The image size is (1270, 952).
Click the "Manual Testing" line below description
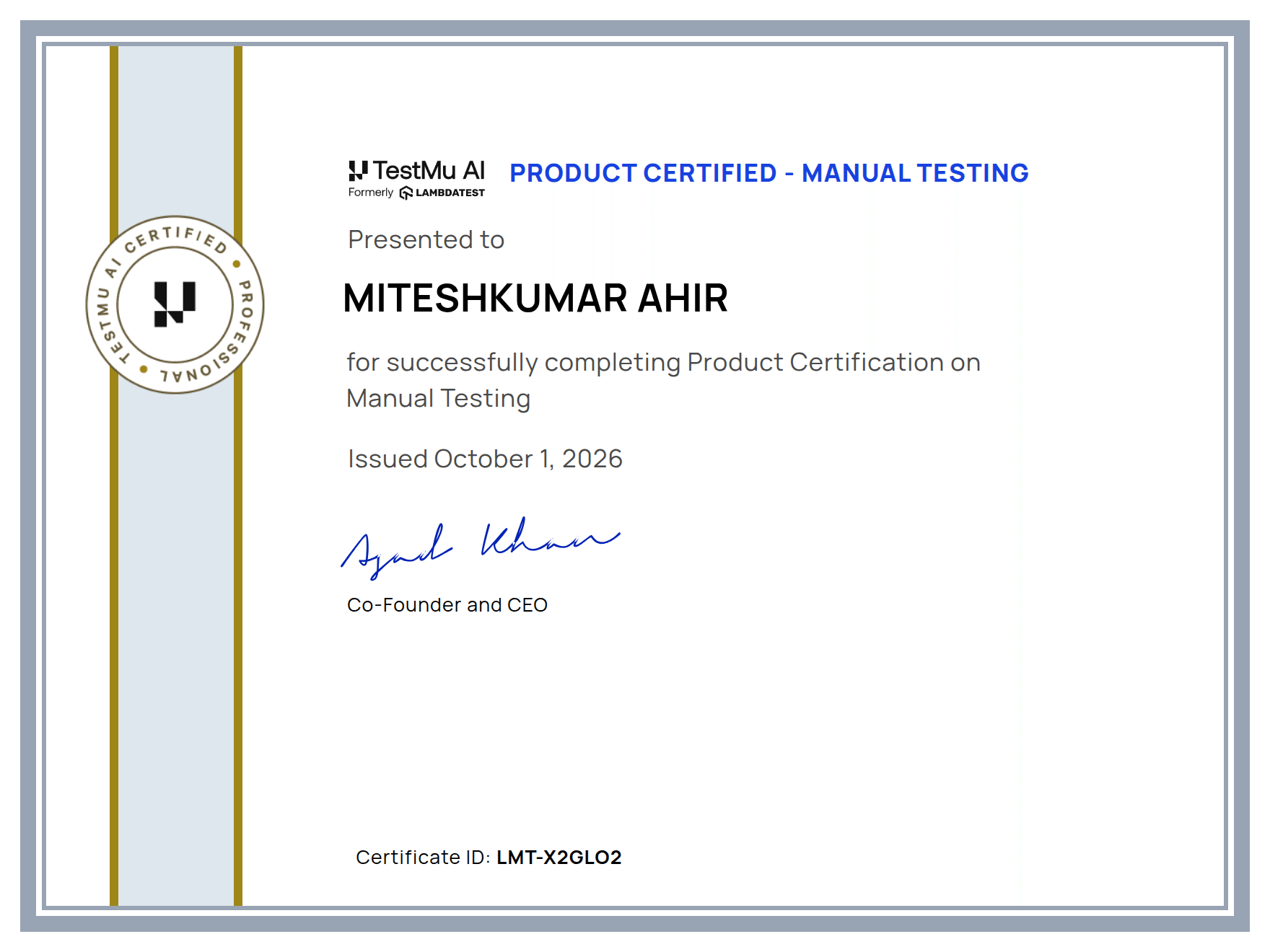[438, 398]
